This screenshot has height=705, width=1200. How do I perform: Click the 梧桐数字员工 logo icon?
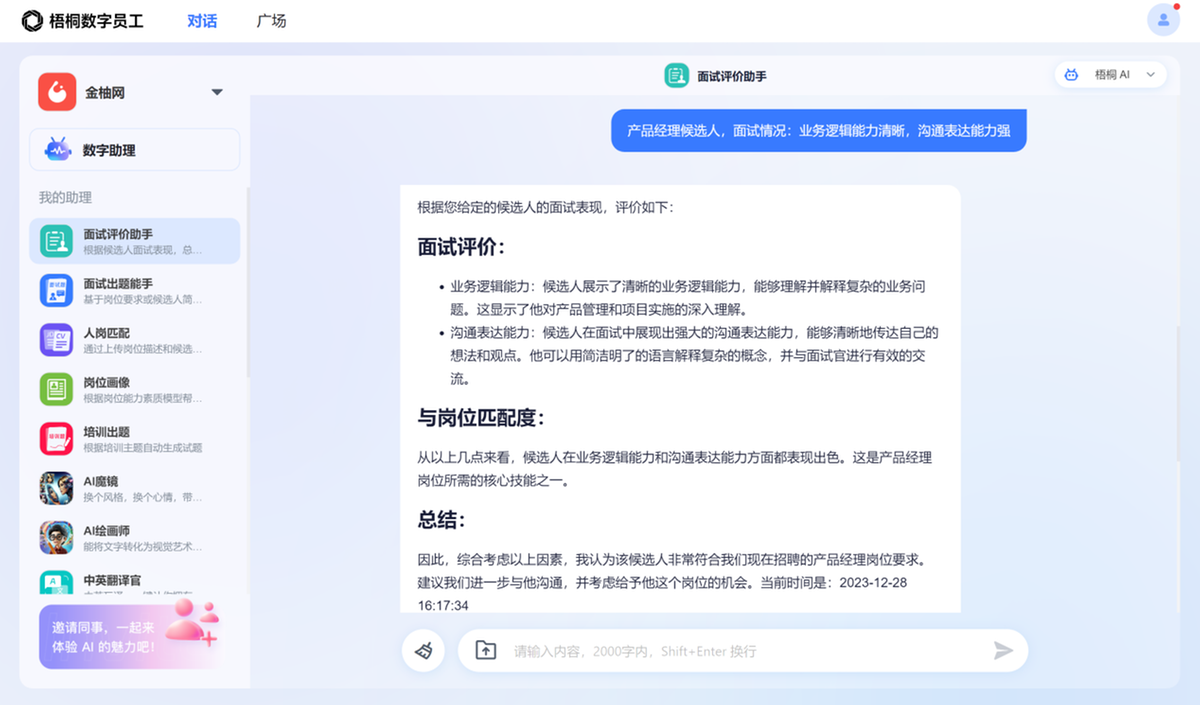[33, 21]
